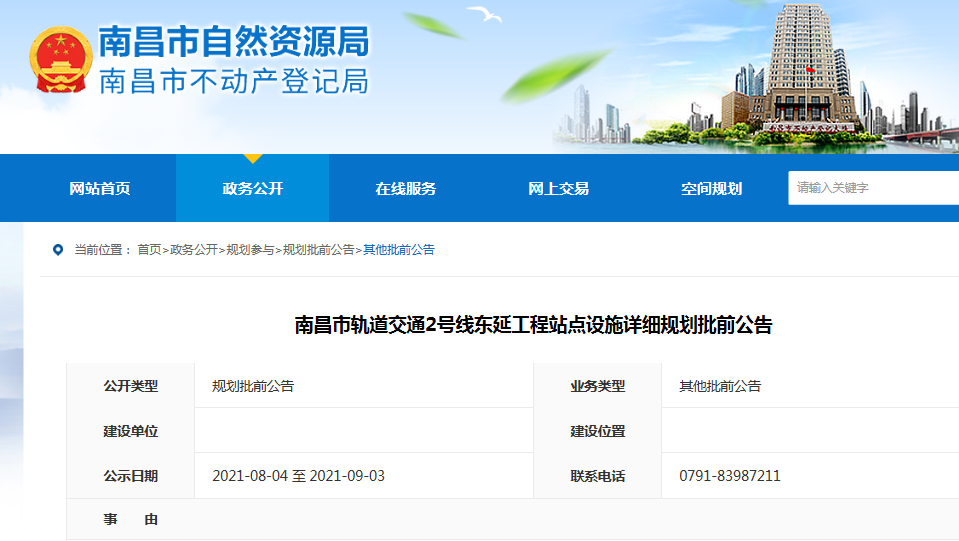Click the 联系电话 label cell
The height and width of the screenshot is (541, 959).
click(x=598, y=476)
